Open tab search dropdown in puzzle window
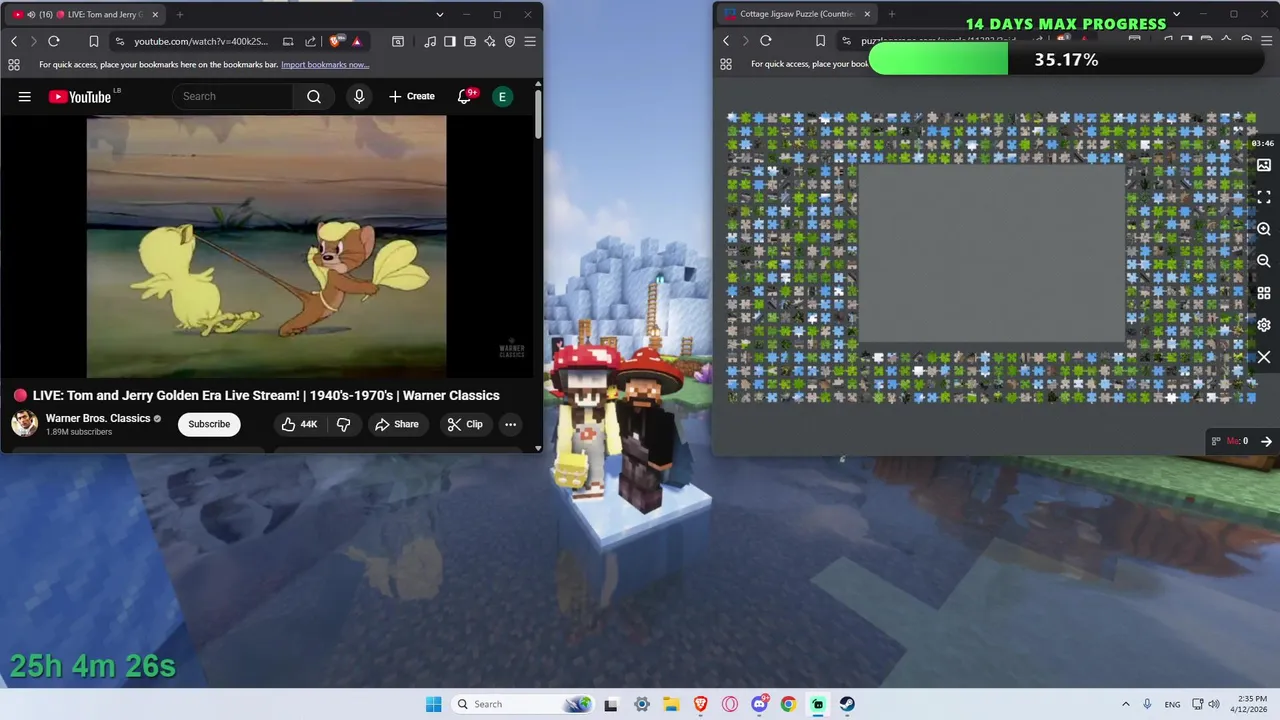 pos(1176,14)
